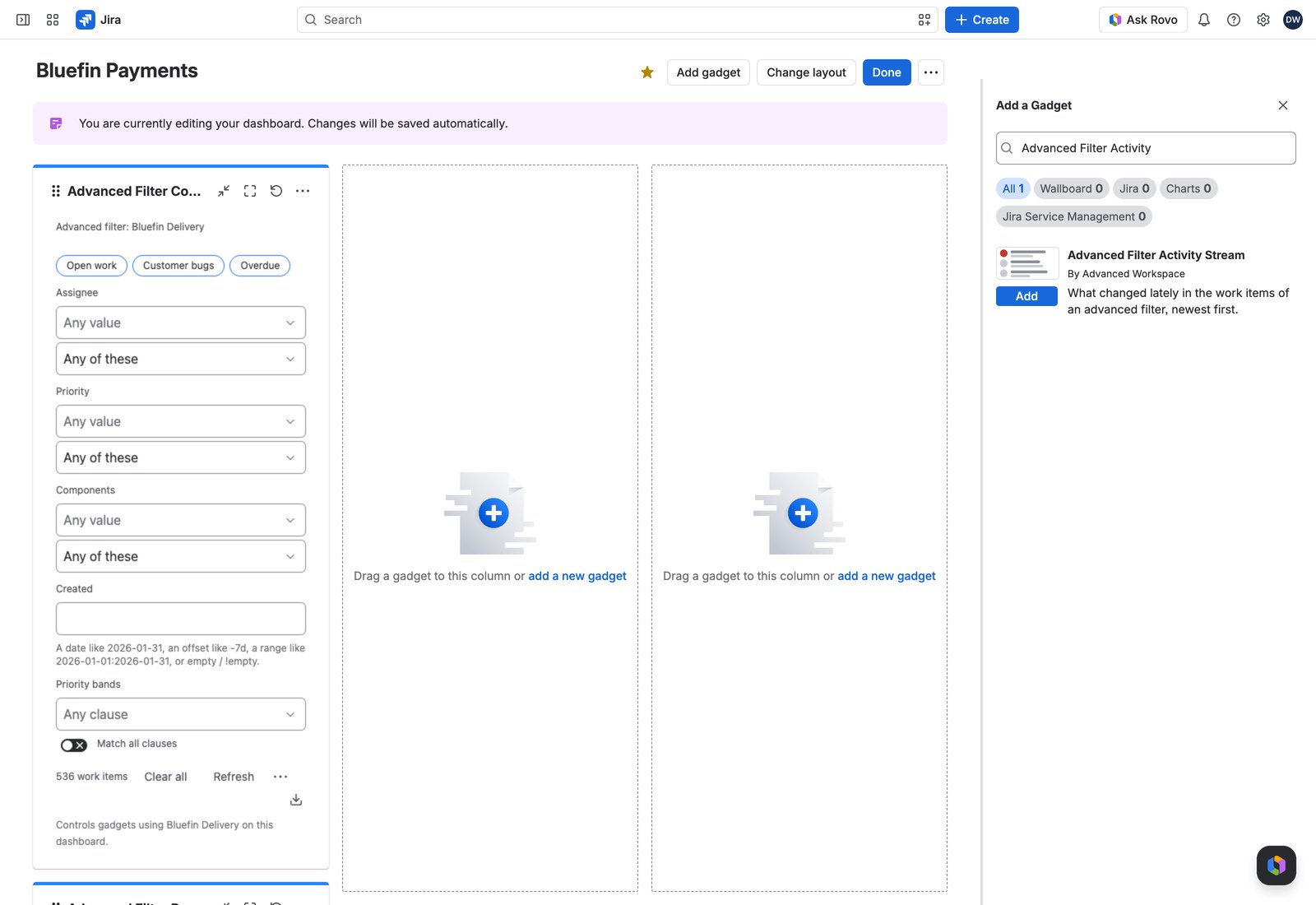Select the Charts gadget category tab
The image size is (1316, 905).
pos(1189,188)
